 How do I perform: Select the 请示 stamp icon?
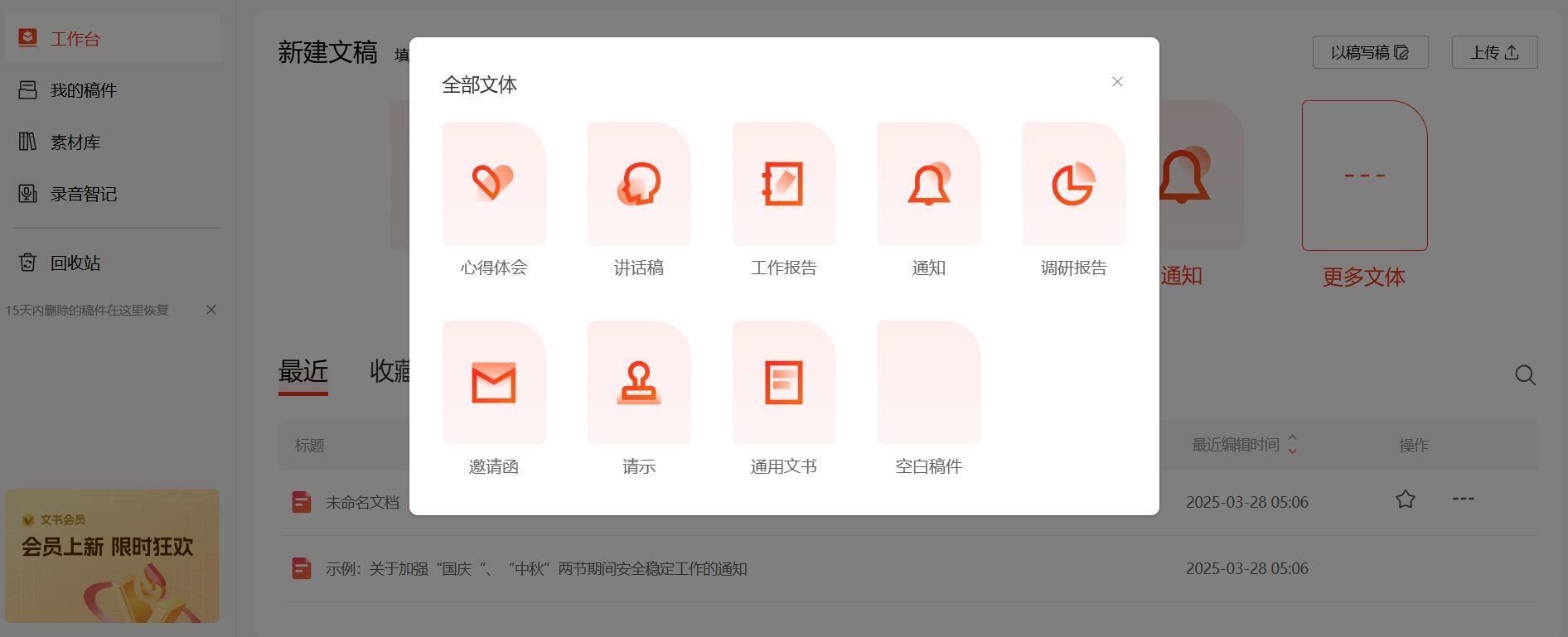point(639,383)
